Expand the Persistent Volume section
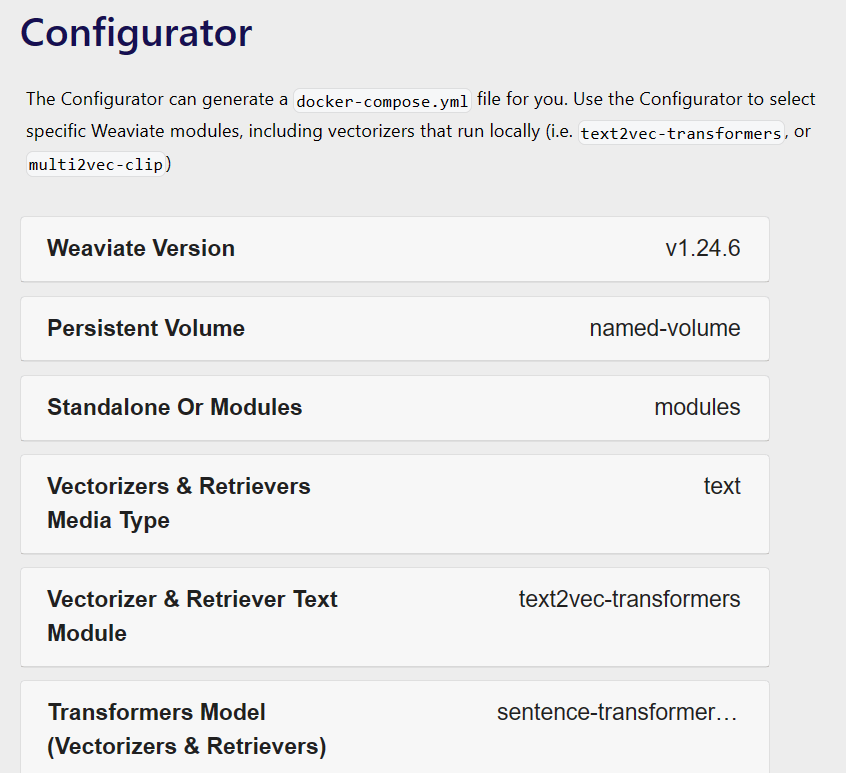 tap(394, 328)
